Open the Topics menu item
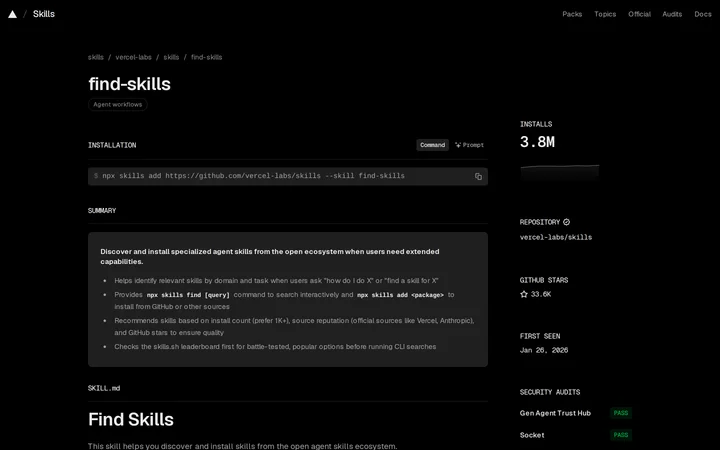The height and width of the screenshot is (450, 720). pos(605,14)
